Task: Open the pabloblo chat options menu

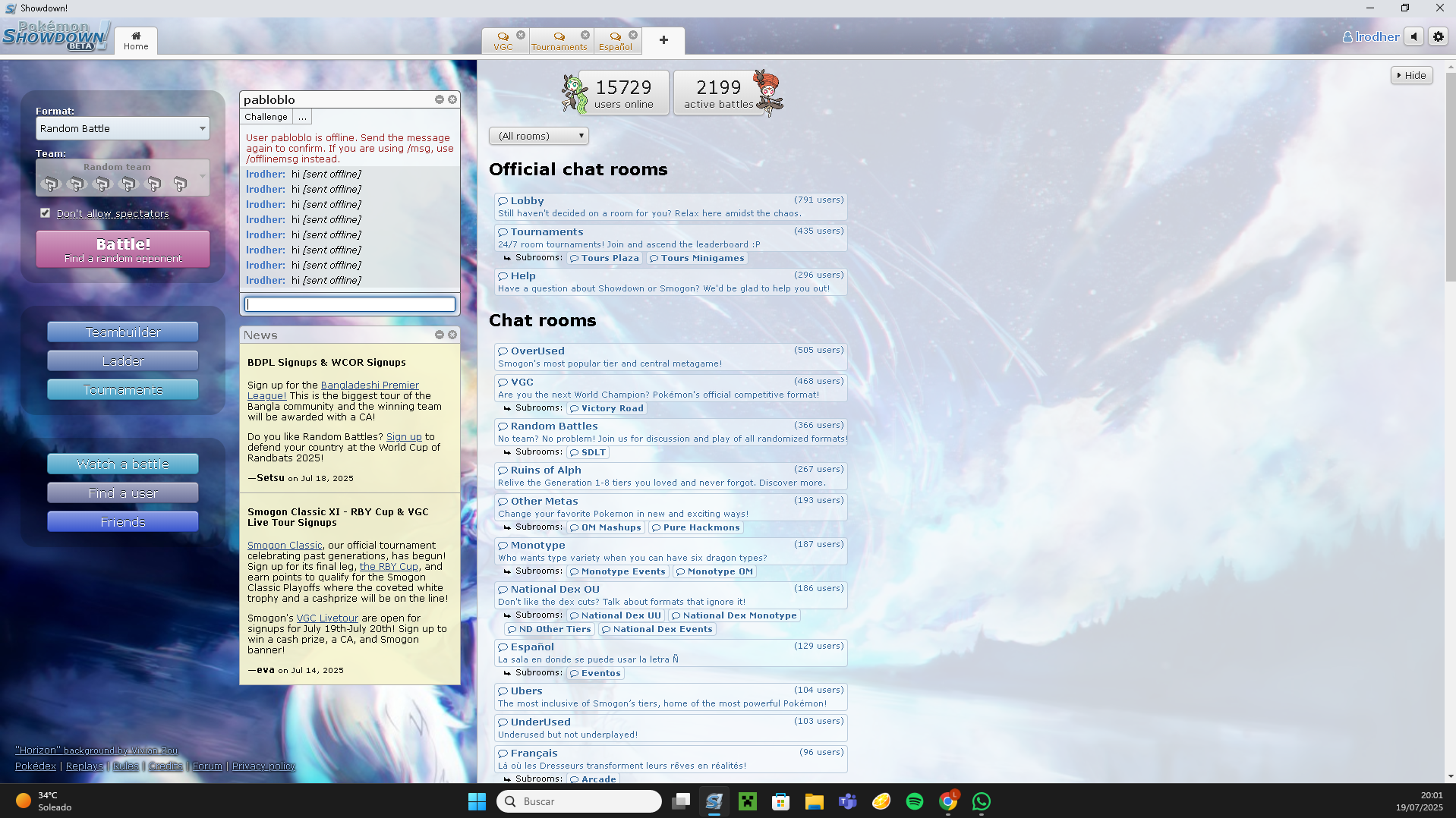Action: pos(302,117)
